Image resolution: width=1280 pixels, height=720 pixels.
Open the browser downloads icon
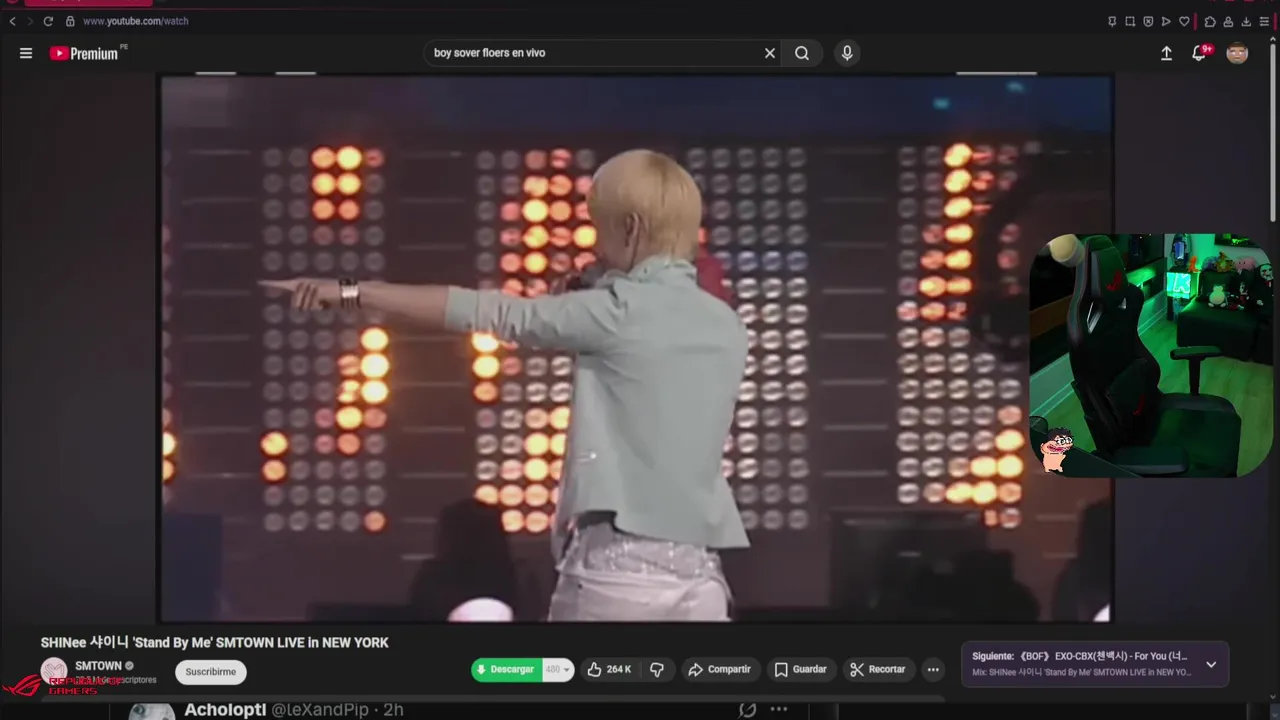(1246, 21)
